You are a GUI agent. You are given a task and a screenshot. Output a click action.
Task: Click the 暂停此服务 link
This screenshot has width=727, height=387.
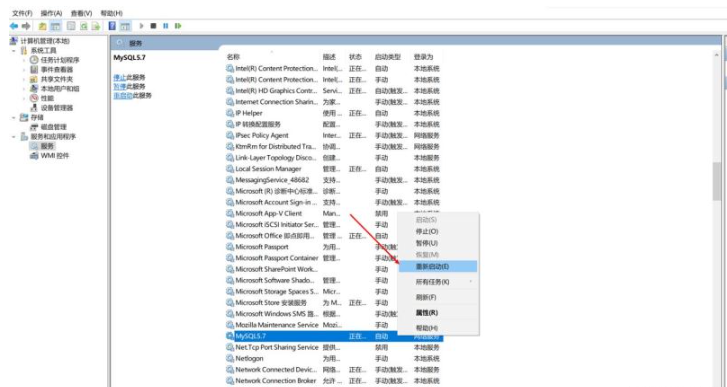point(129,87)
